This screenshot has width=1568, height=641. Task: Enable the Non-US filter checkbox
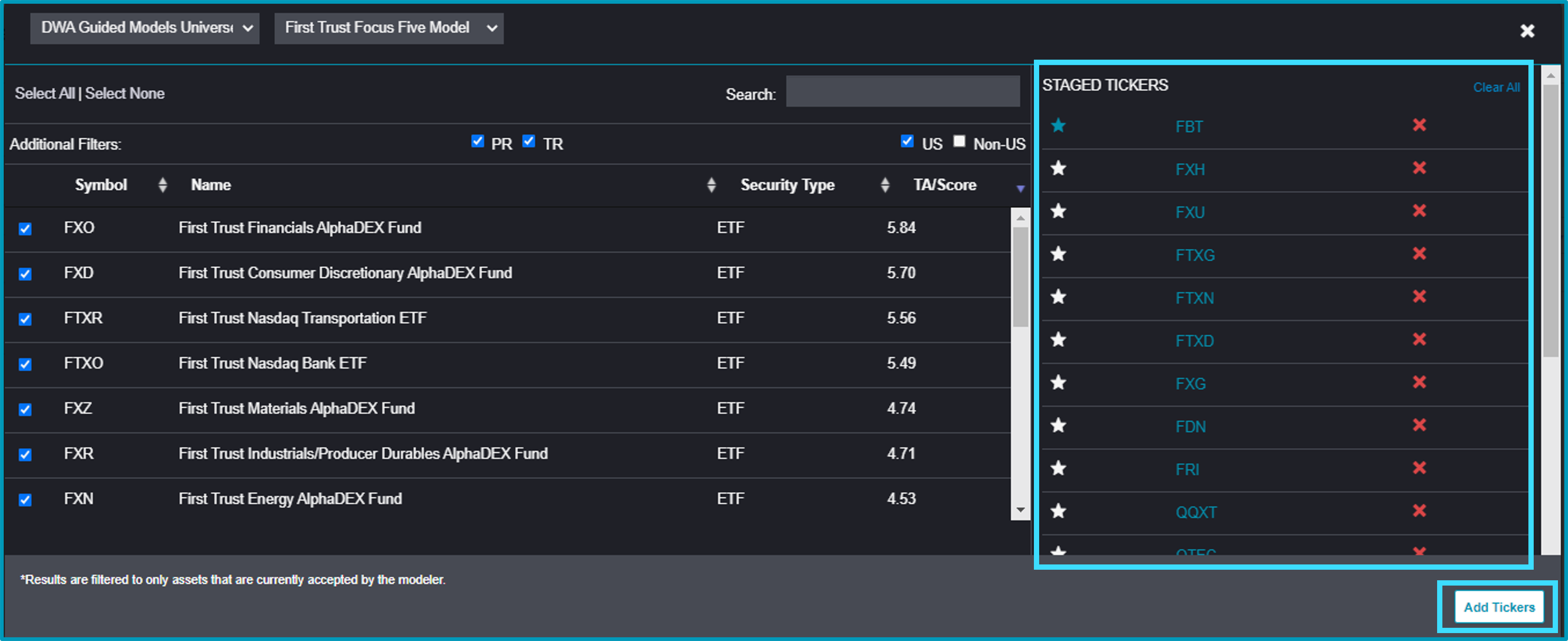pyautogui.click(x=959, y=141)
